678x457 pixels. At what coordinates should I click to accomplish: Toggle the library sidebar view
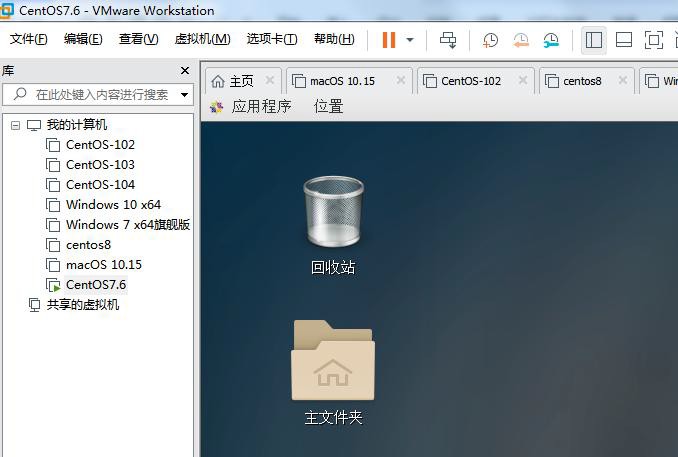coord(594,40)
